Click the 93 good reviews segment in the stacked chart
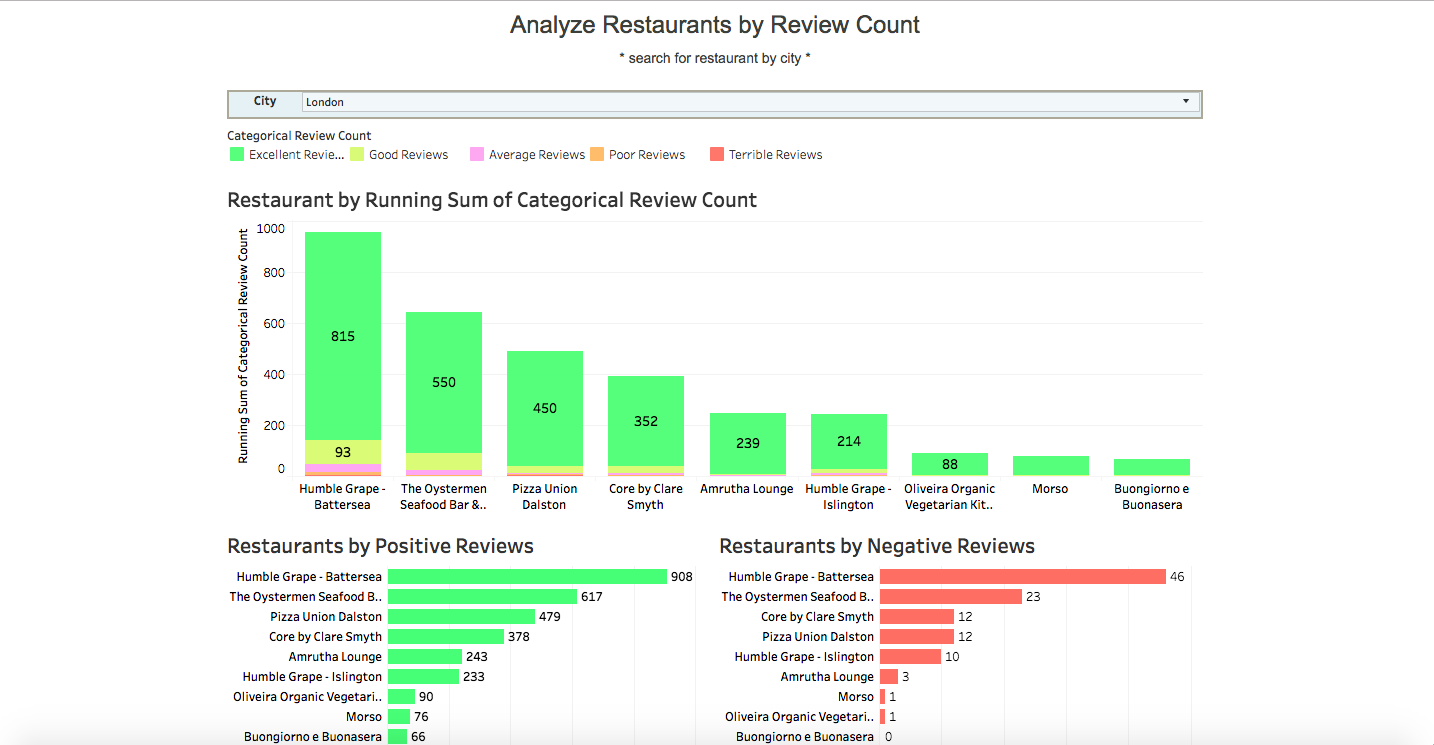Image resolution: width=1434 pixels, height=745 pixels. 343,452
